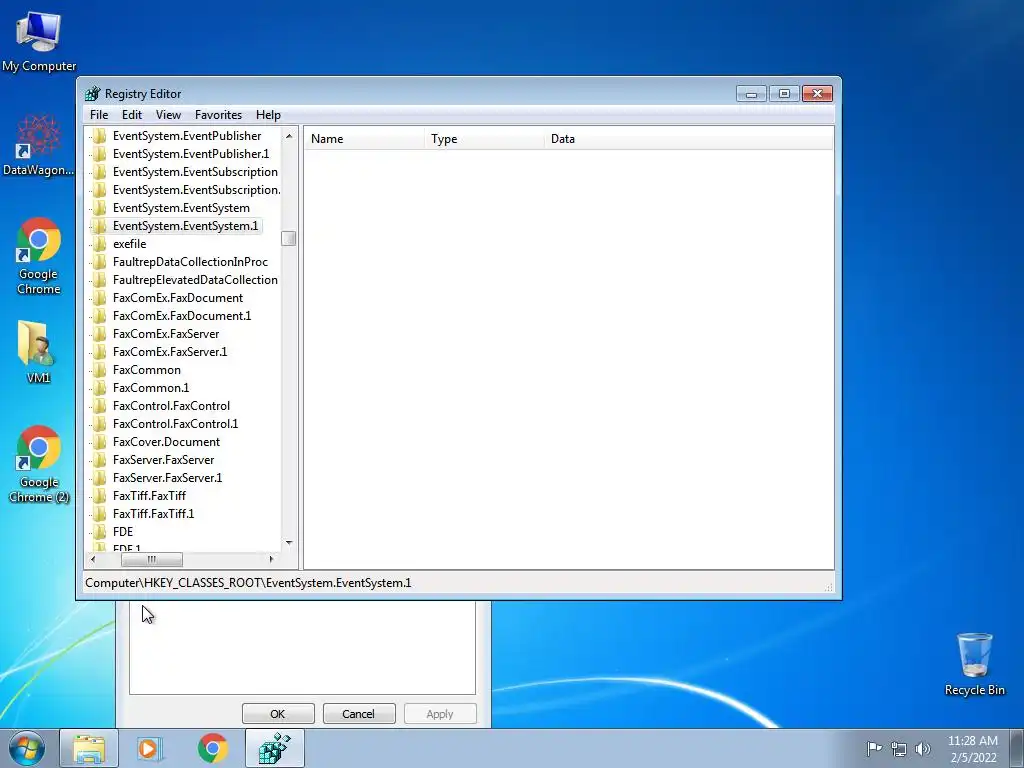Minimize the Registry Editor window

[x=751, y=94]
